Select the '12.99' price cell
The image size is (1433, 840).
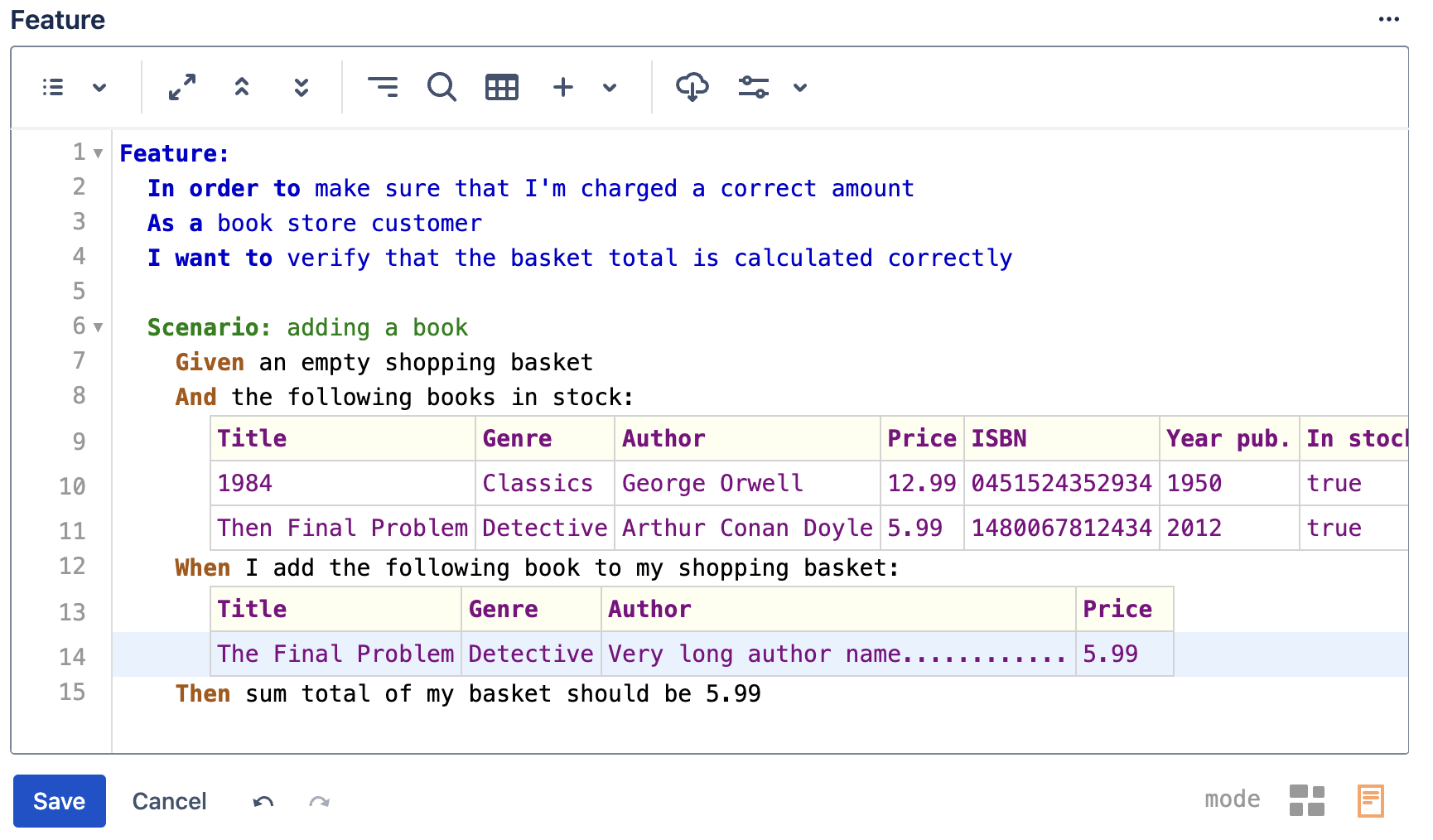point(922,483)
